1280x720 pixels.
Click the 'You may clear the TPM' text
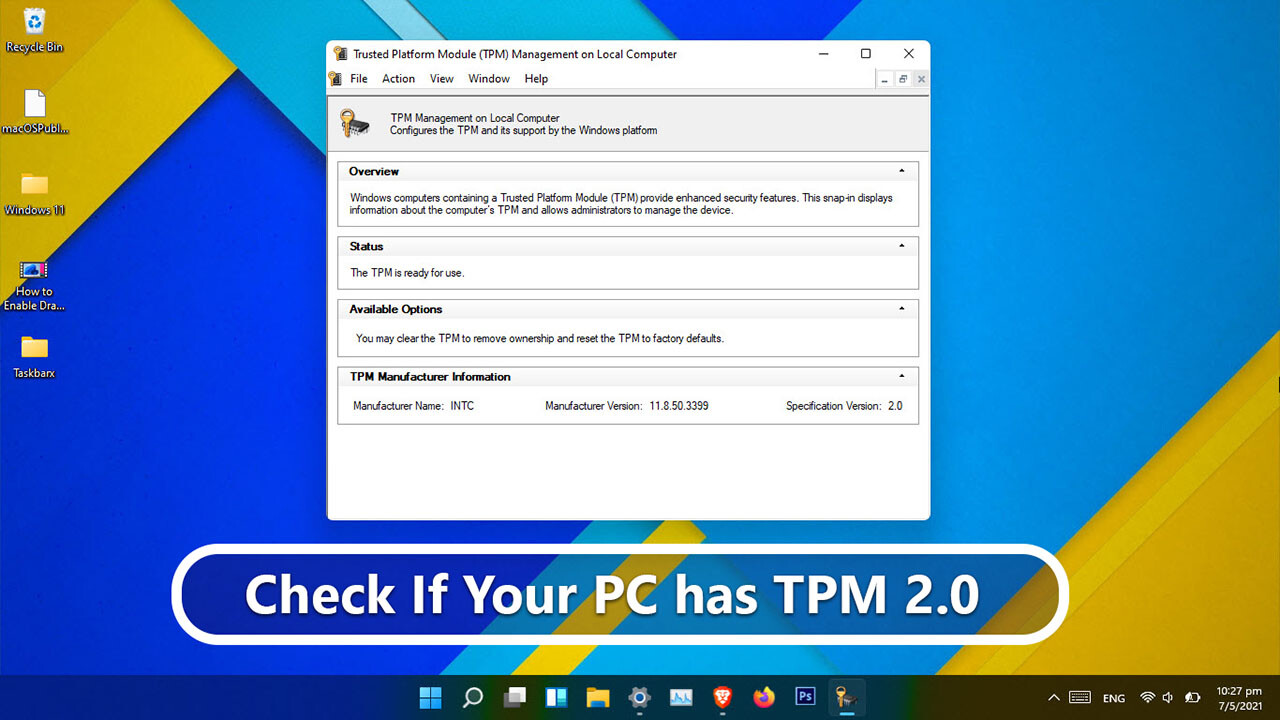[x=540, y=338]
